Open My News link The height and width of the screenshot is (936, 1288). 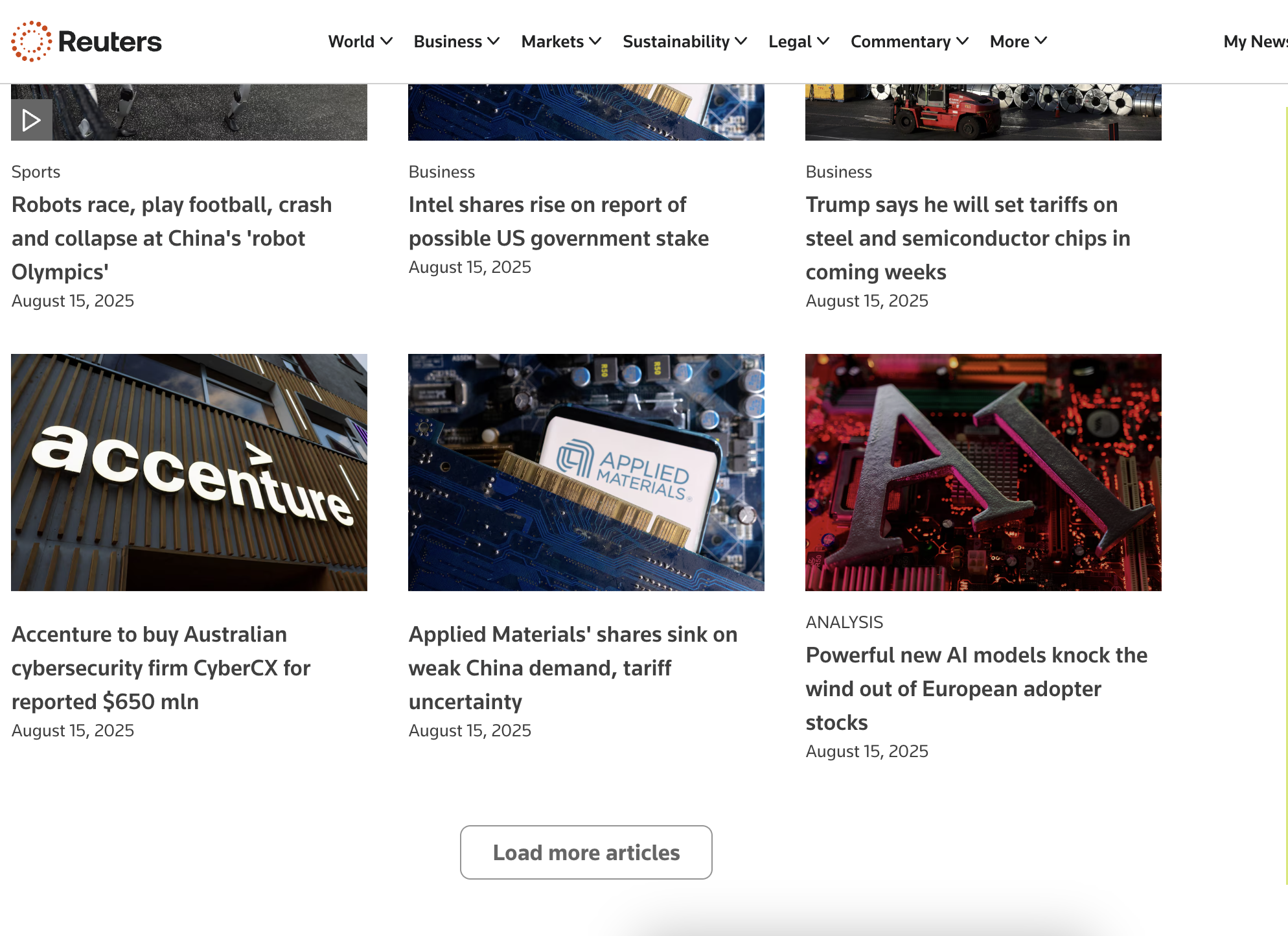[1254, 41]
